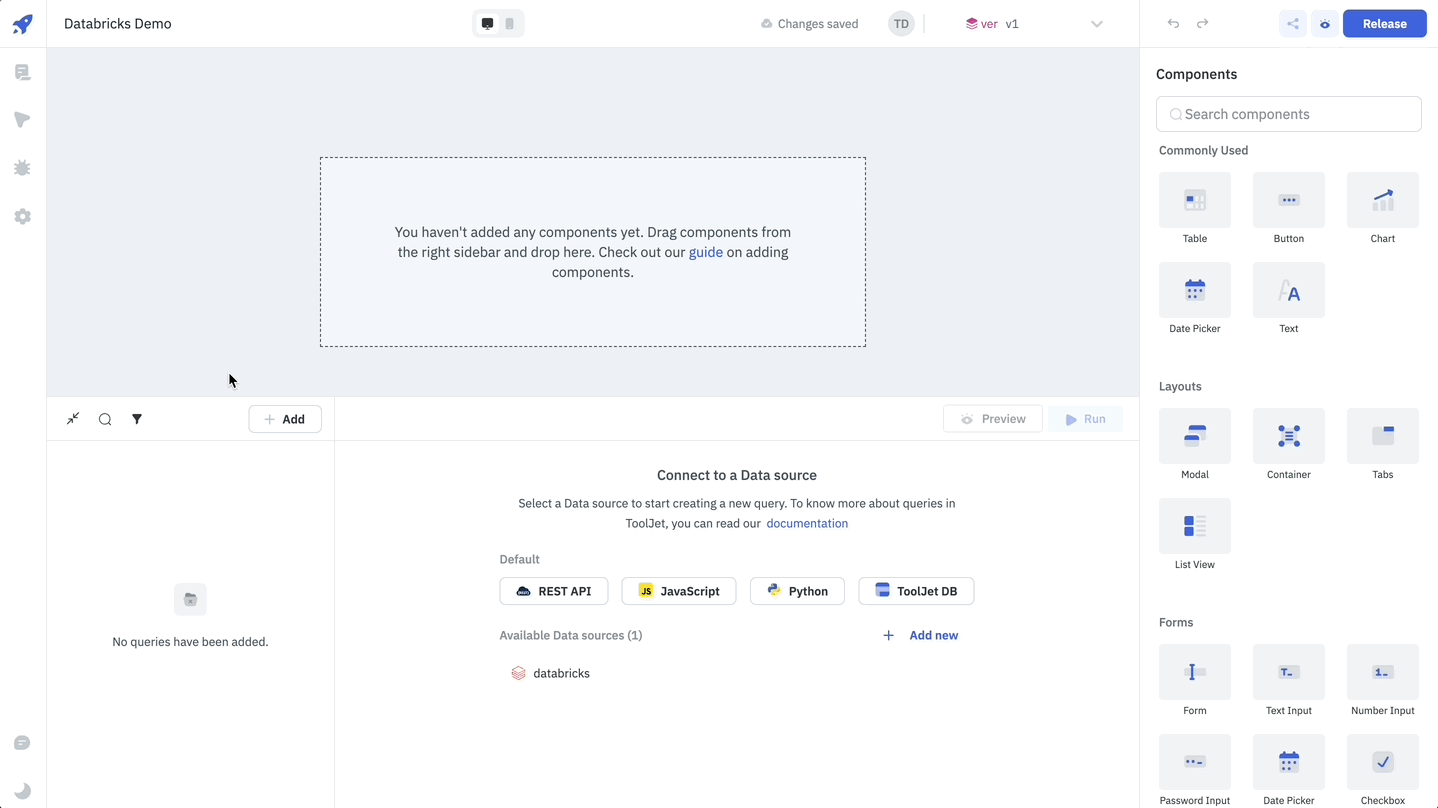Switch canvas to mobile layout
Viewport: 1438px width, 808px height.
510,24
